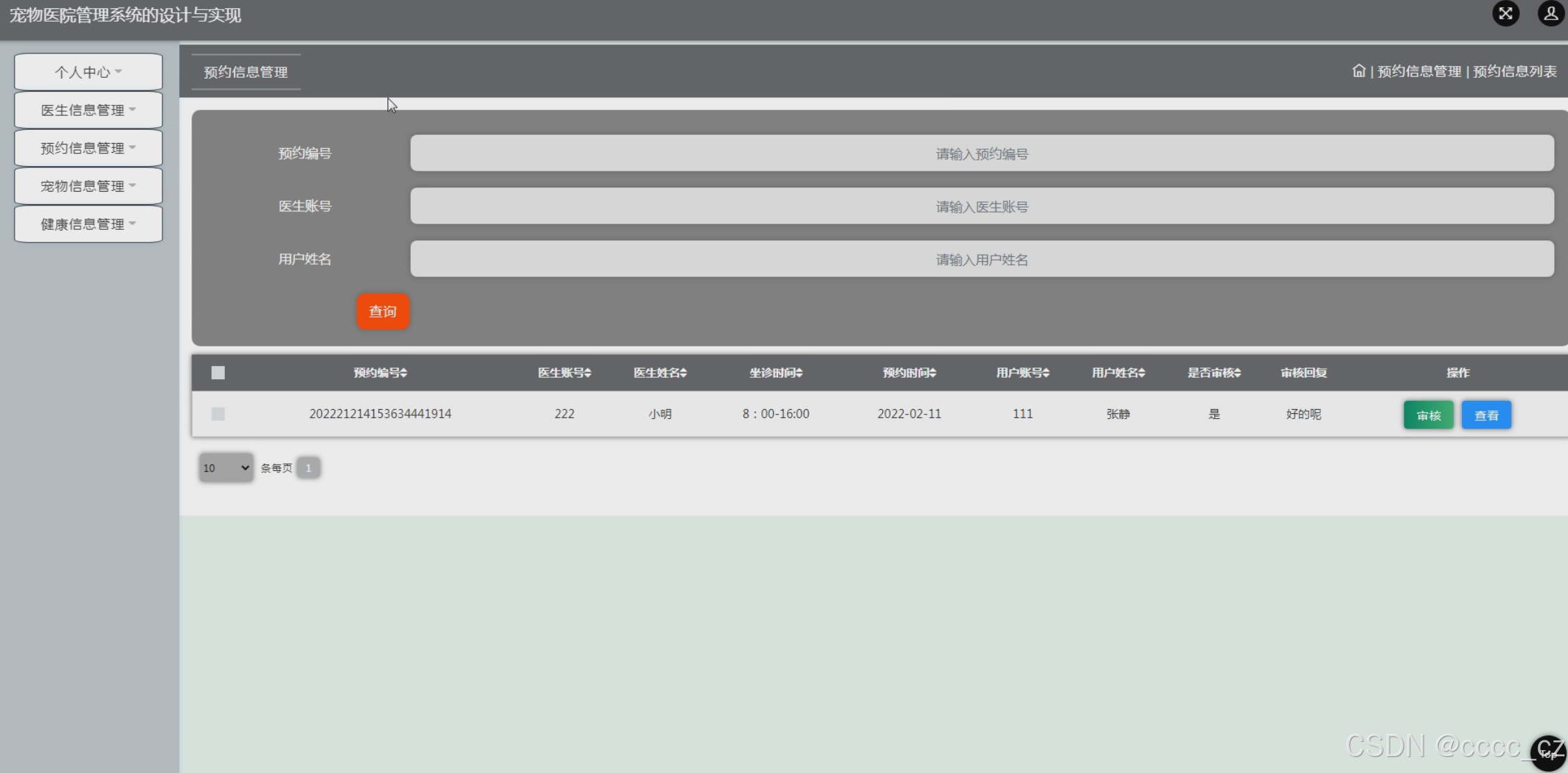
Task: Open the user profile icon in header
Action: [x=1551, y=14]
